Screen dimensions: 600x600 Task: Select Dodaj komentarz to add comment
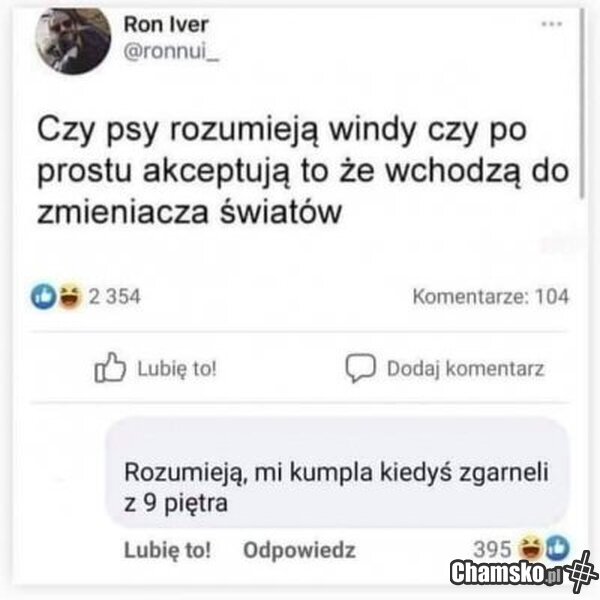coord(465,369)
